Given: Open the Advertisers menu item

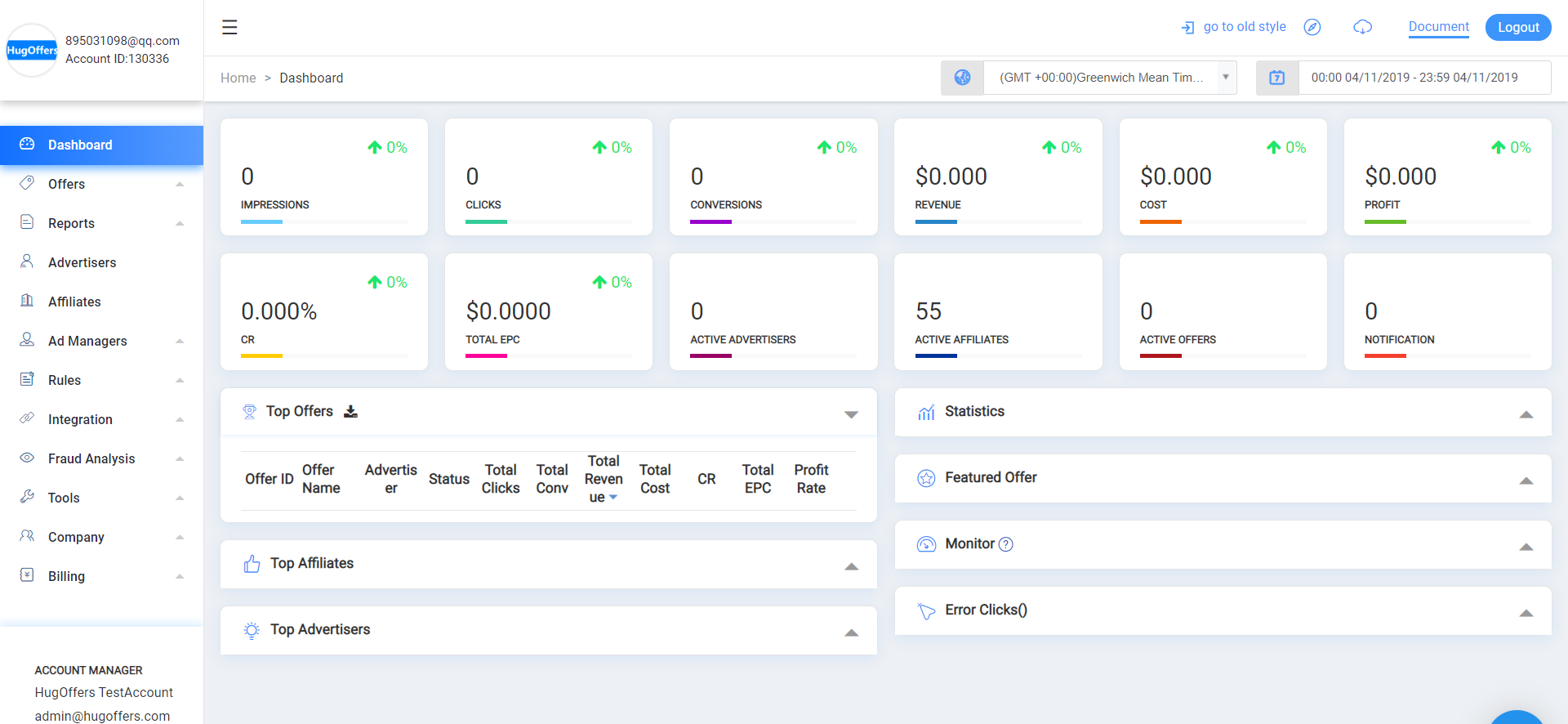Looking at the screenshot, I should [x=101, y=262].
